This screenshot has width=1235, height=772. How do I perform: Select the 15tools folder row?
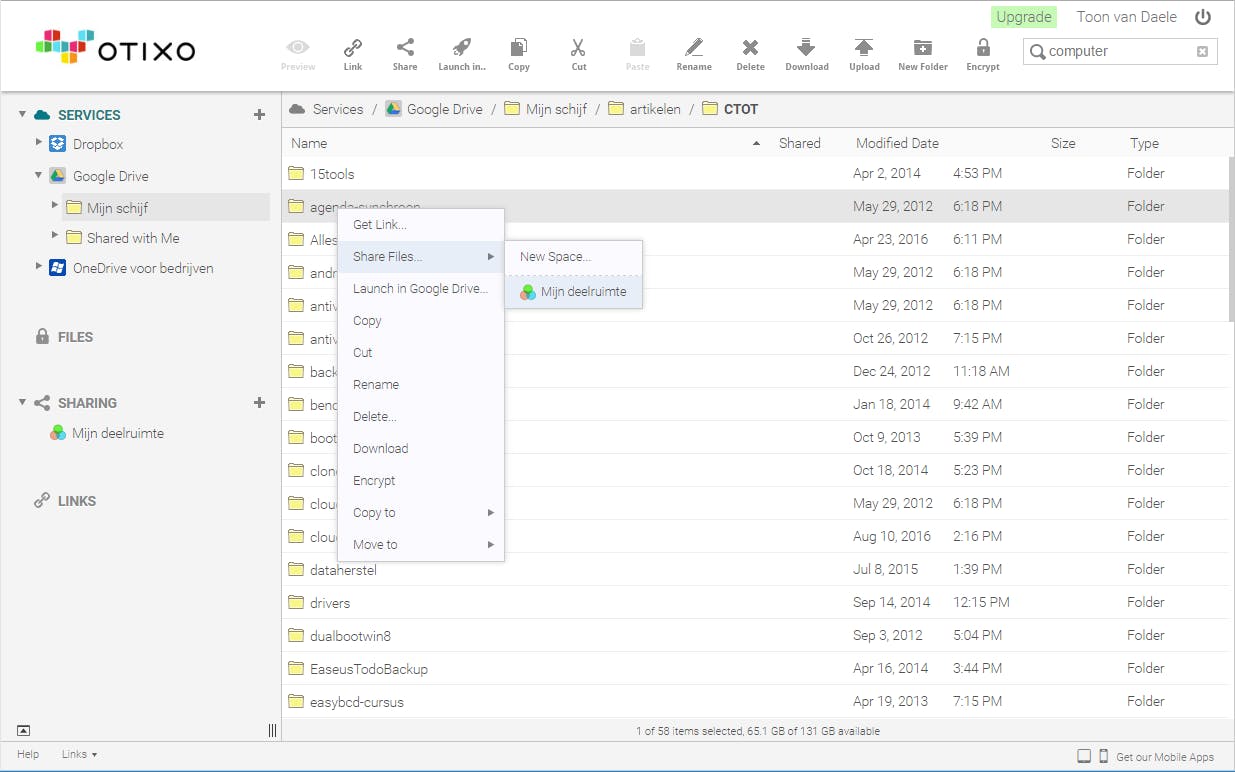tap(755, 173)
